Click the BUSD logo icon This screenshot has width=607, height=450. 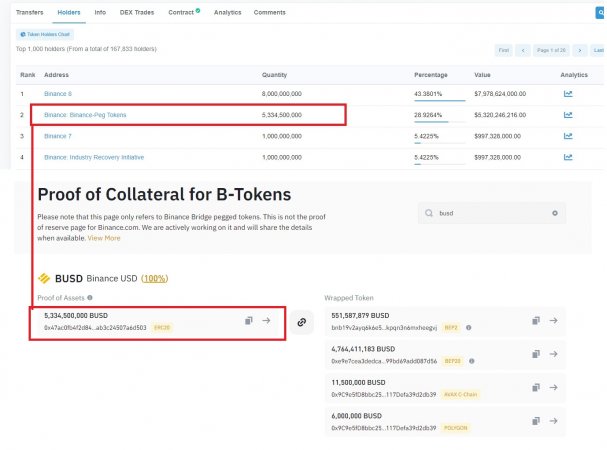44,278
